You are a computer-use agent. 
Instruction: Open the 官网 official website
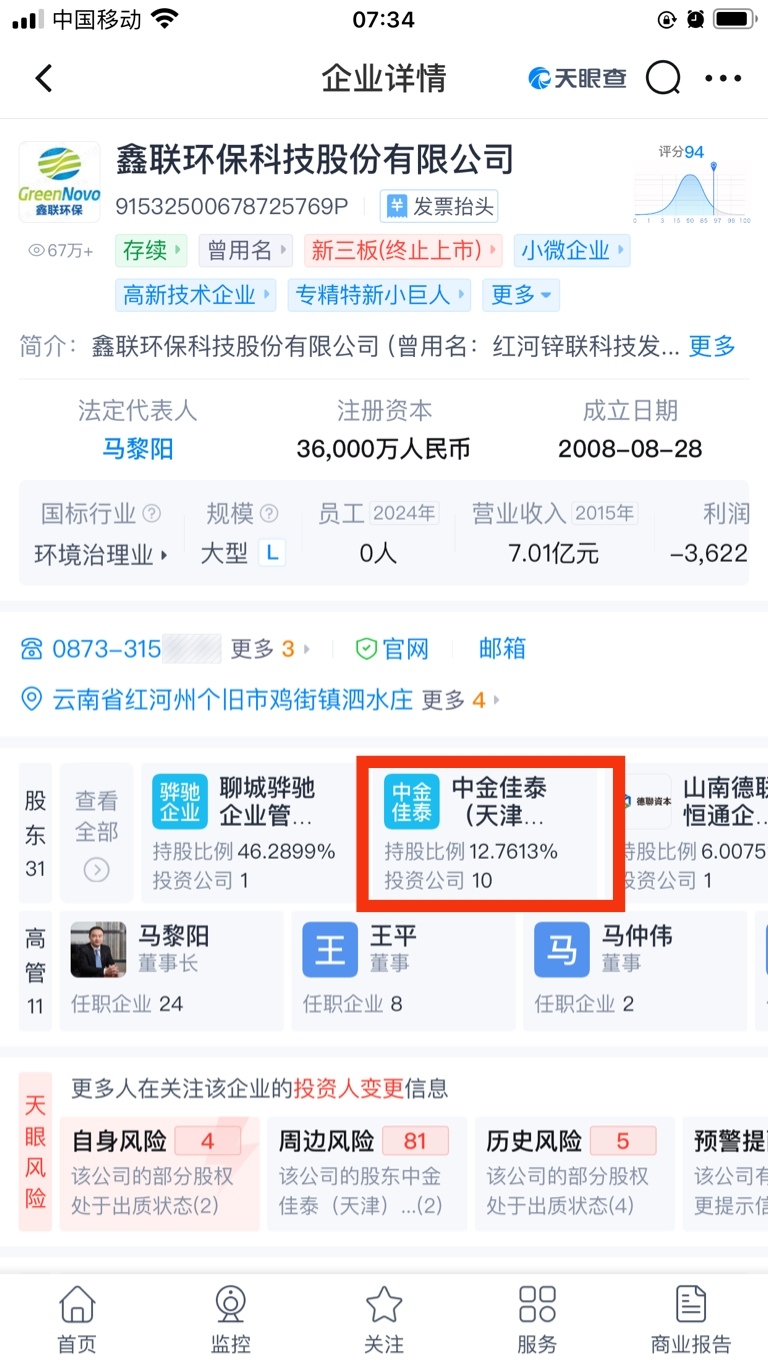coord(392,649)
